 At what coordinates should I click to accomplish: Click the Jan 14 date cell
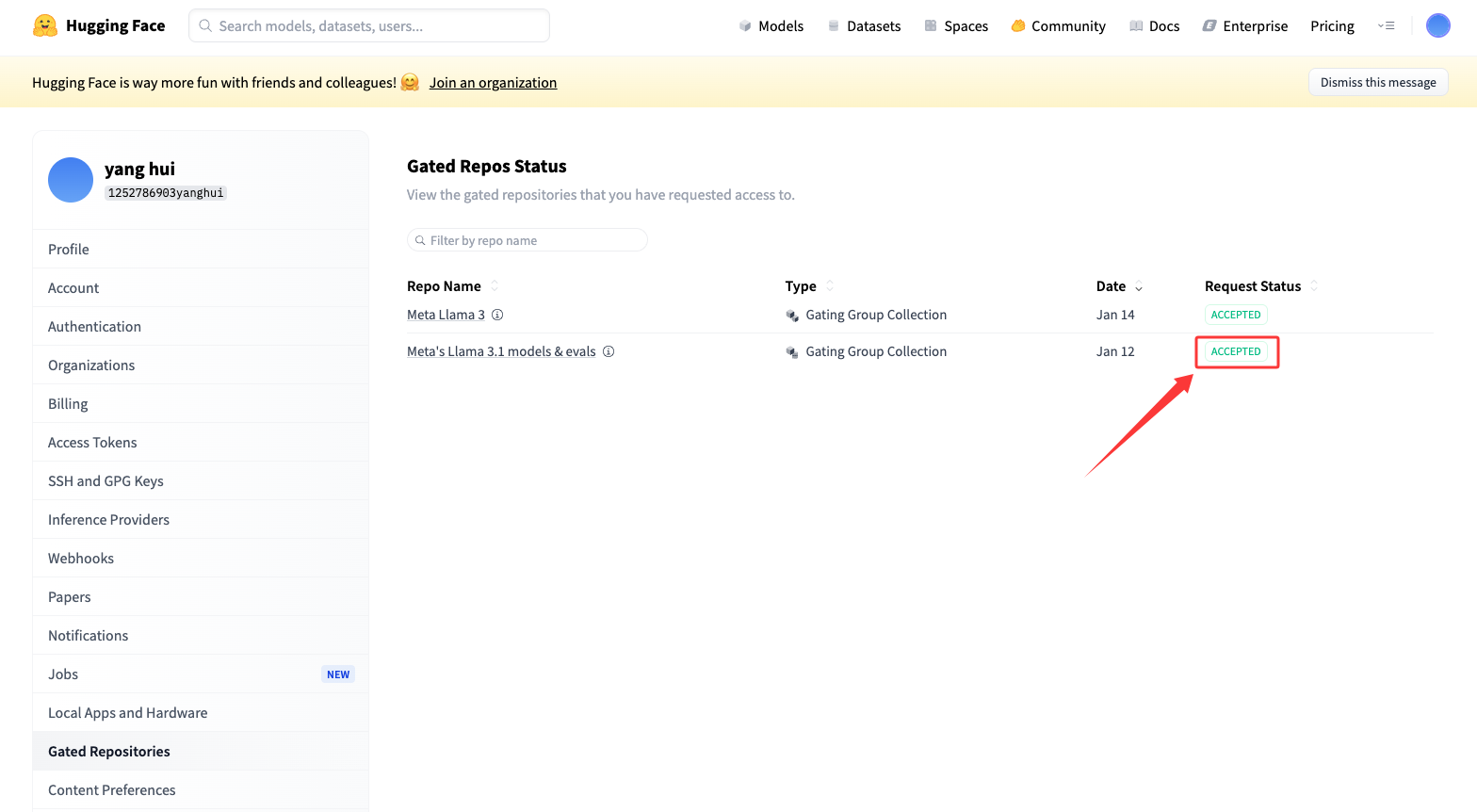(1115, 315)
